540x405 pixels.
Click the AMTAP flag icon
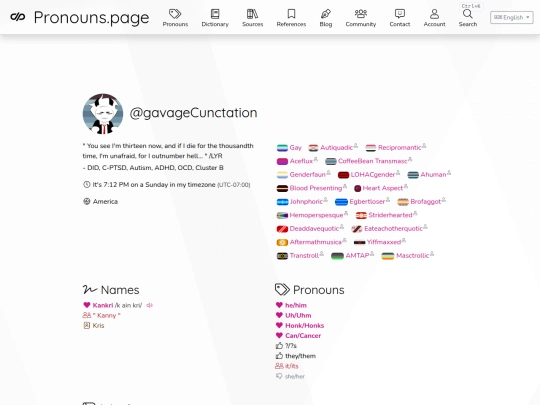(337, 256)
